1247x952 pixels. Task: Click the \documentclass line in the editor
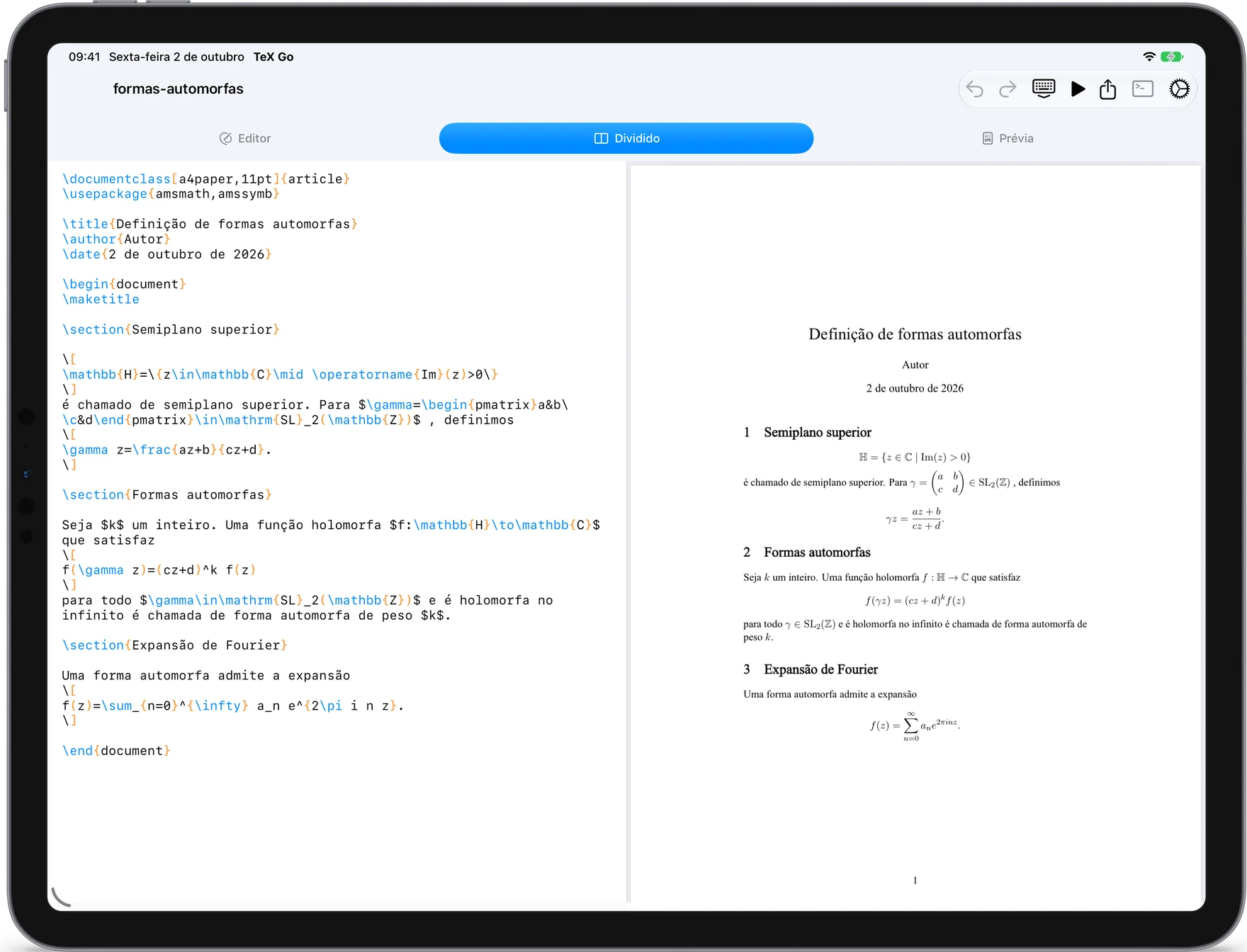(x=206, y=179)
